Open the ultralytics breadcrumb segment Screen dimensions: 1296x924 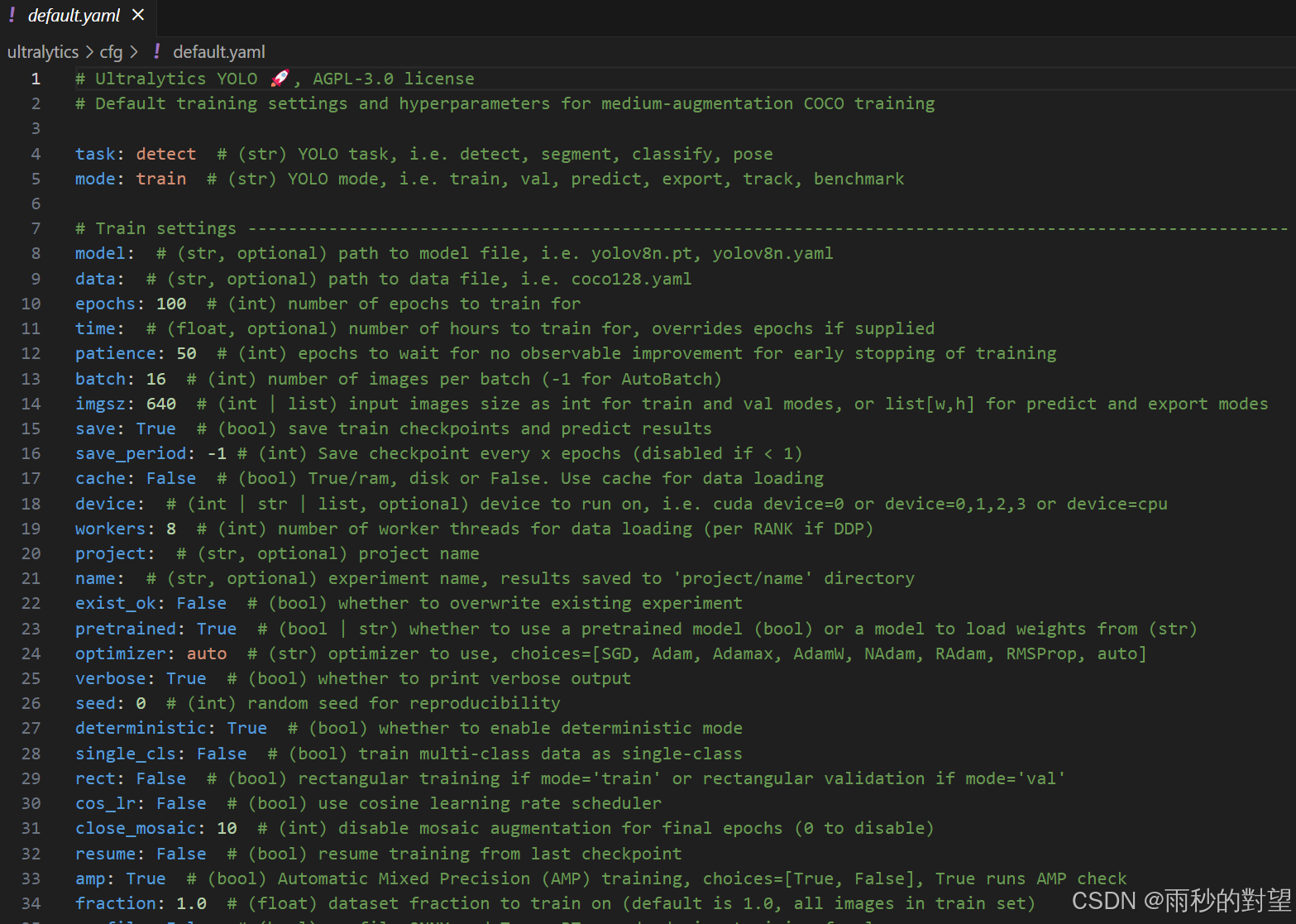43,52
